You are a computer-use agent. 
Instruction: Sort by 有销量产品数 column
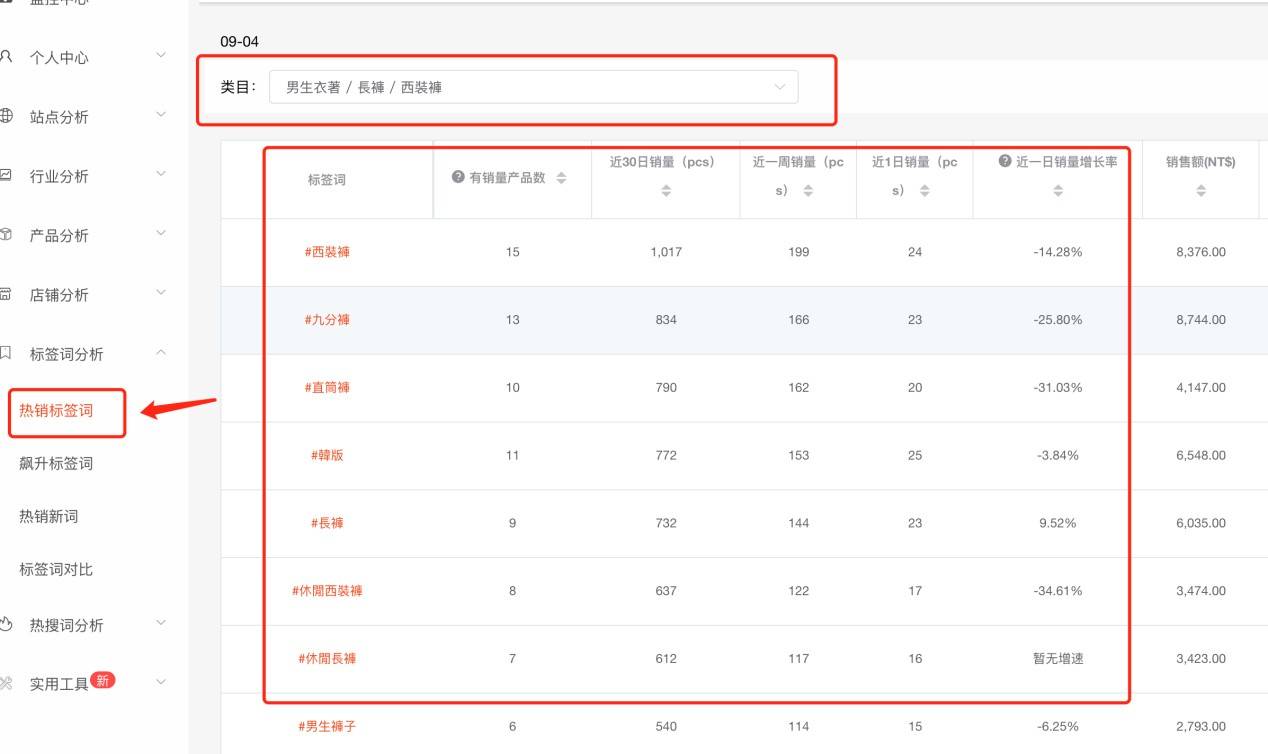(561, 178)
